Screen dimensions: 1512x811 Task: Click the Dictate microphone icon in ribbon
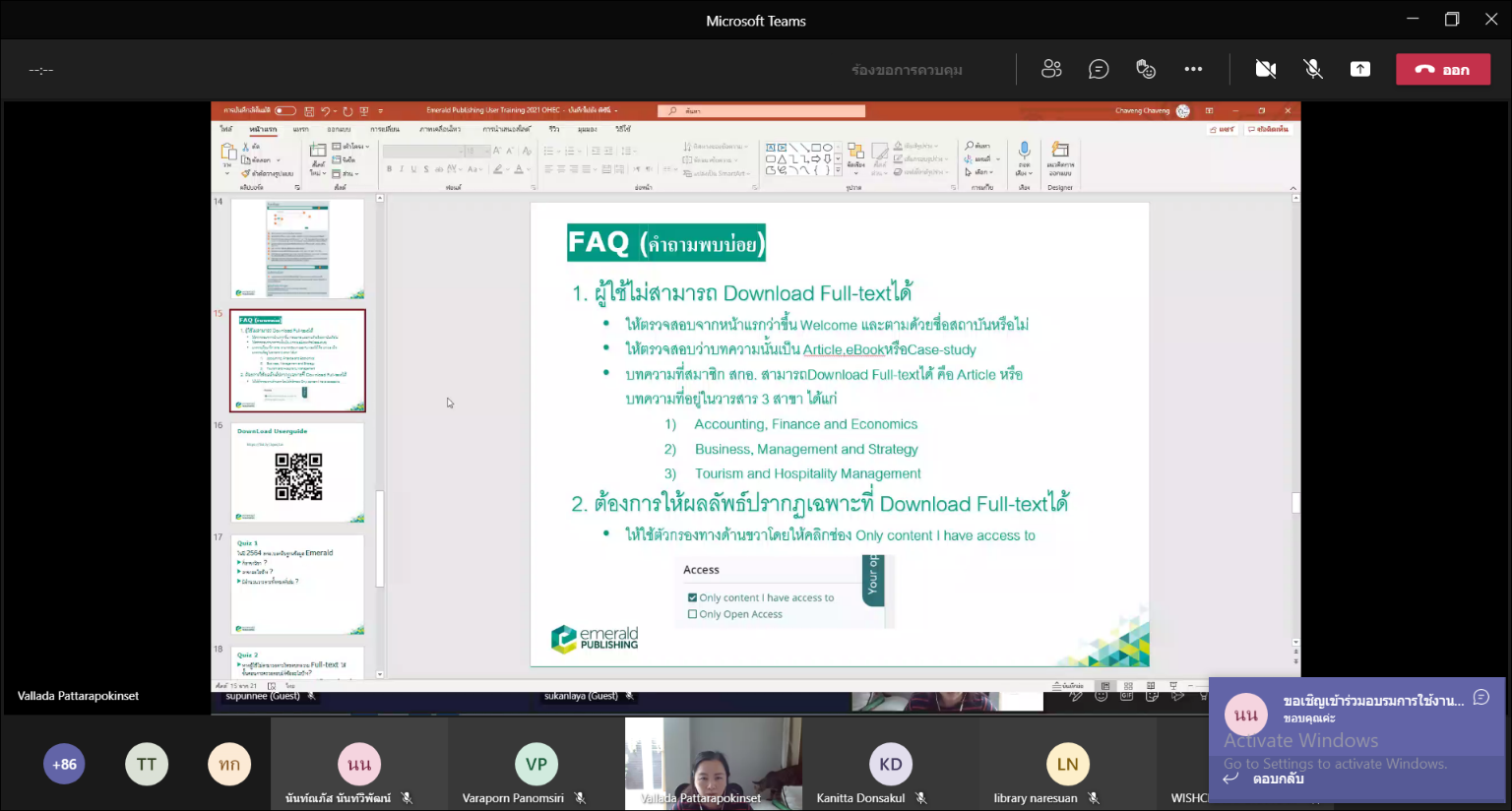pos(1024,153)
